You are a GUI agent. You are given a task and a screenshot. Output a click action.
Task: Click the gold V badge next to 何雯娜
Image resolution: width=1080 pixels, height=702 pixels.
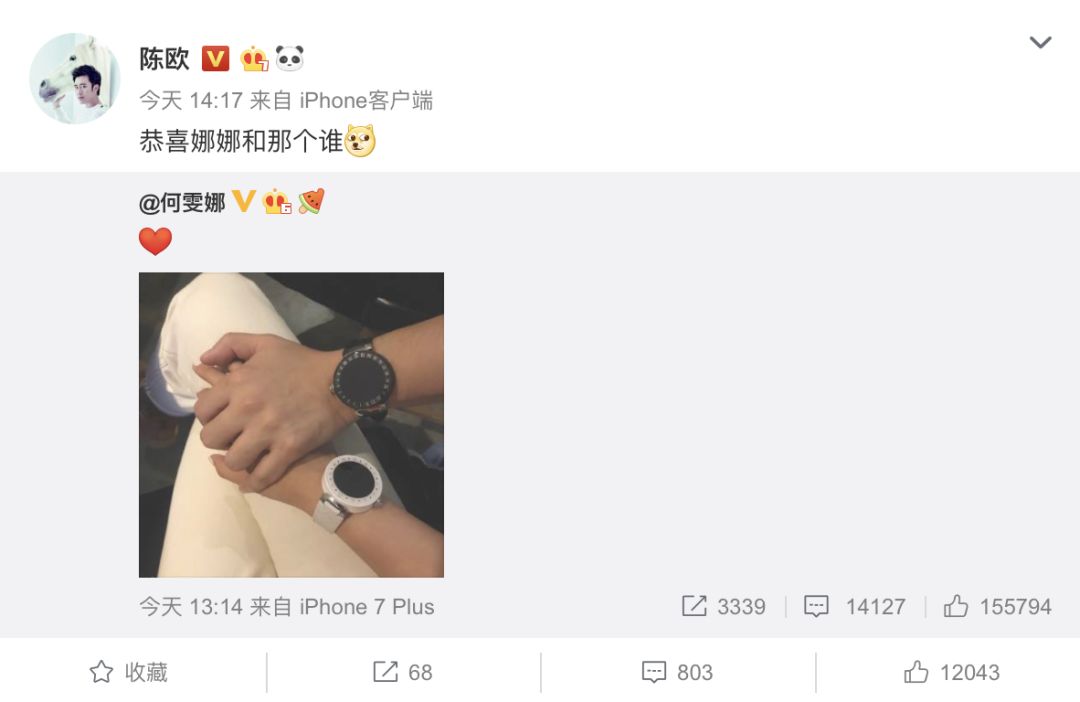click(x=243, y=201)
